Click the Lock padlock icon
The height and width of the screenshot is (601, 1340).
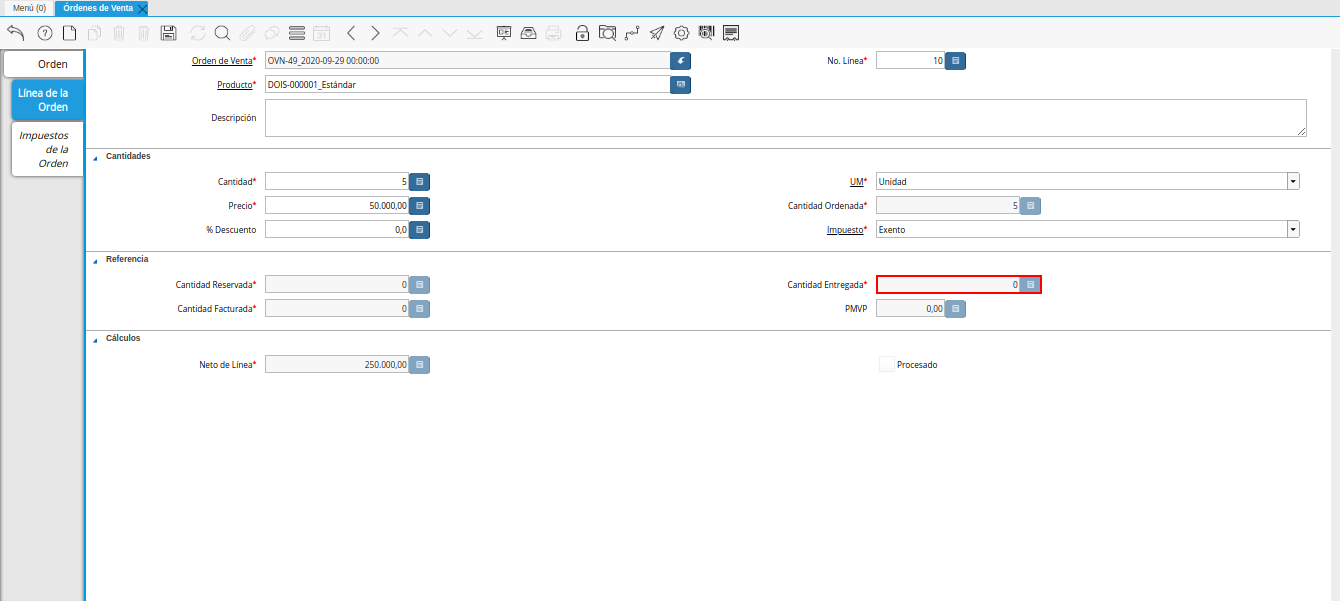(583, 33)
